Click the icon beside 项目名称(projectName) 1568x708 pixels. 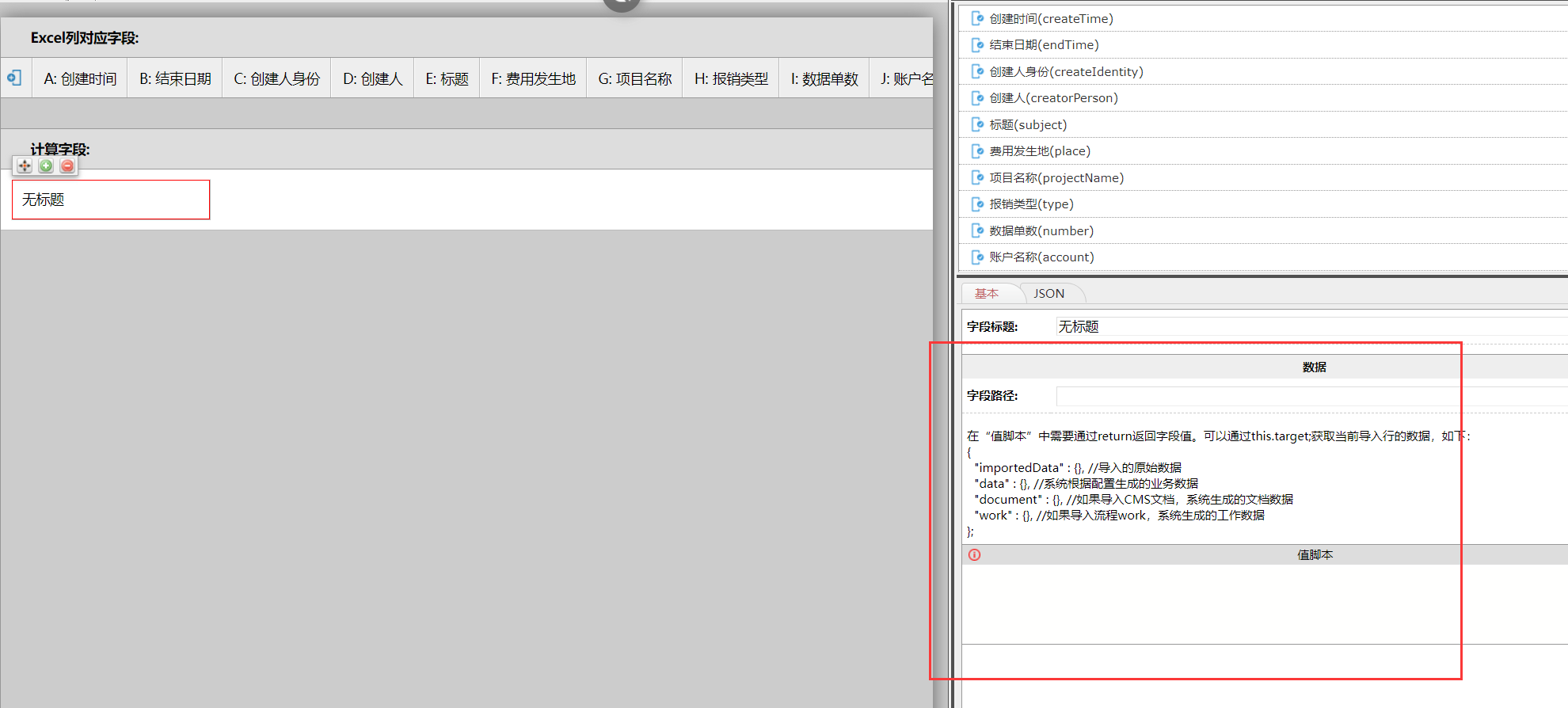(x=977, y=177)
